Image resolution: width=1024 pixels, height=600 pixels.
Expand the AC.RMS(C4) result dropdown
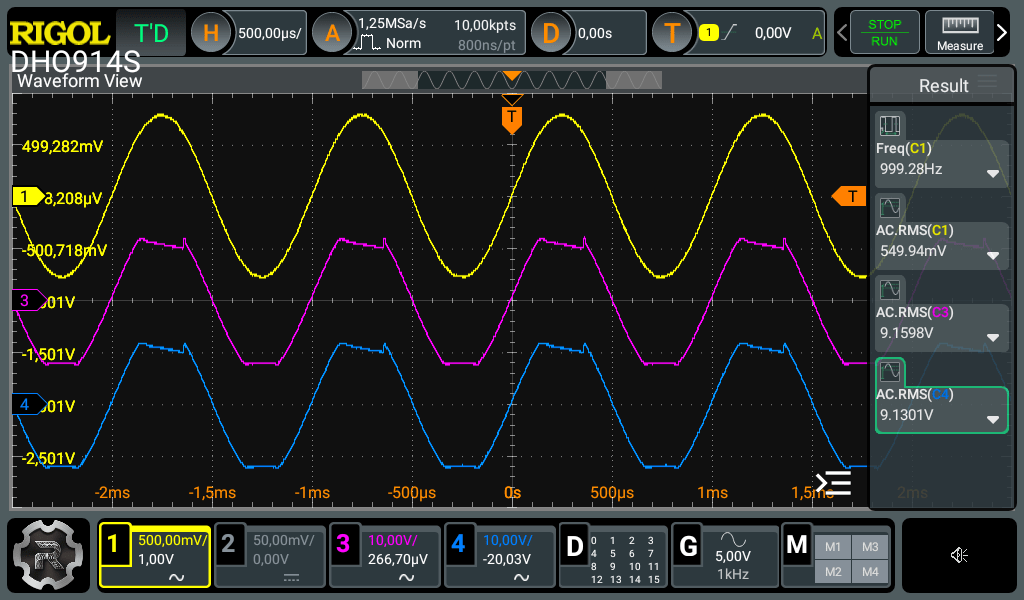(993, 420)
